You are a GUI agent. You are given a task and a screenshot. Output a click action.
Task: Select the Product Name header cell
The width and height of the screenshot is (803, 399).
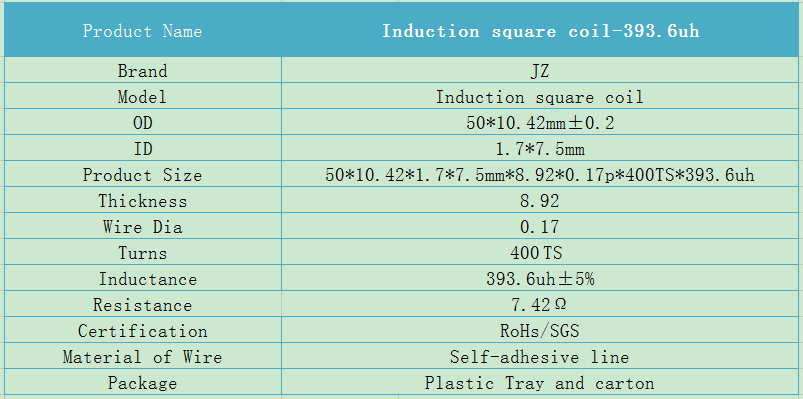[x=142, y=30]
